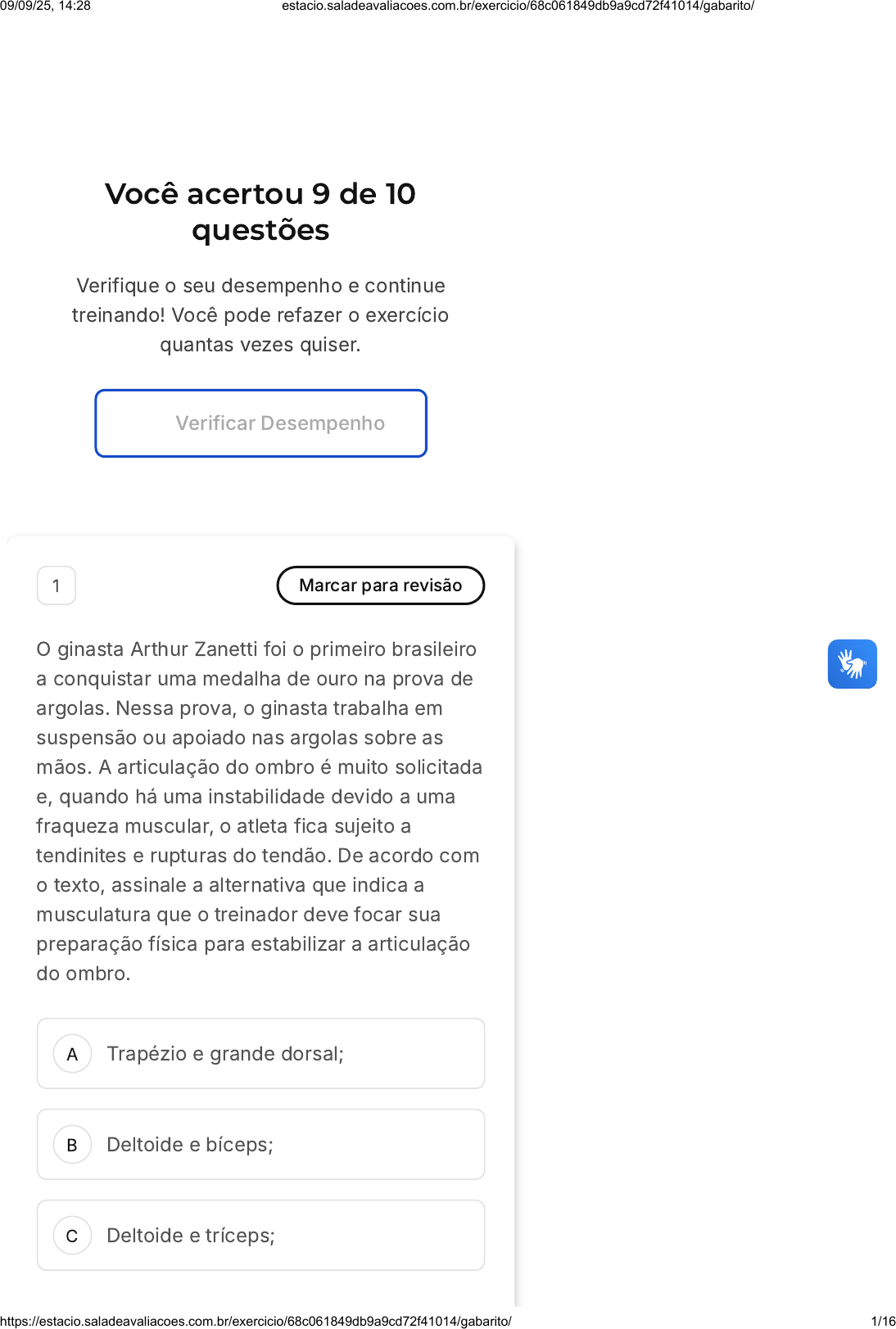This screenshot has height=1329, width=896.
Task: Pick answer text Deltoide e bíceps
Action: click(190, 1145)
